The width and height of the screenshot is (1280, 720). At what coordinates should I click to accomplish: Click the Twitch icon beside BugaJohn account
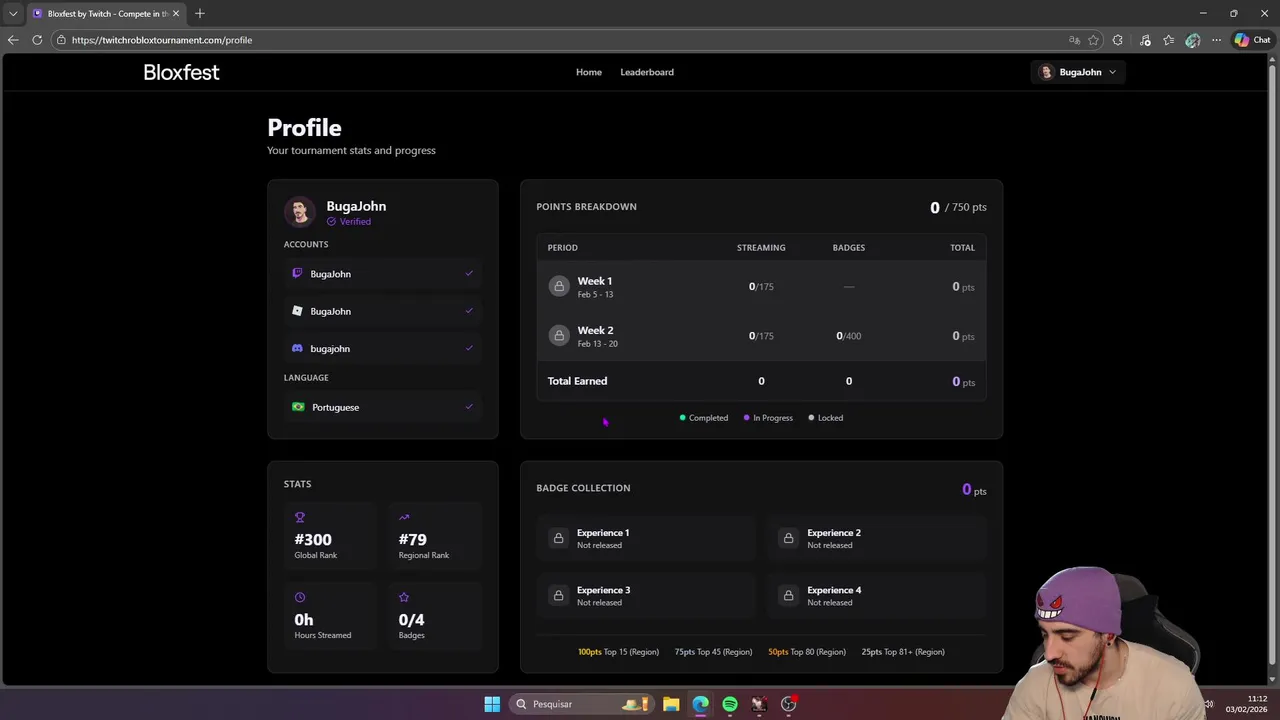297,273
